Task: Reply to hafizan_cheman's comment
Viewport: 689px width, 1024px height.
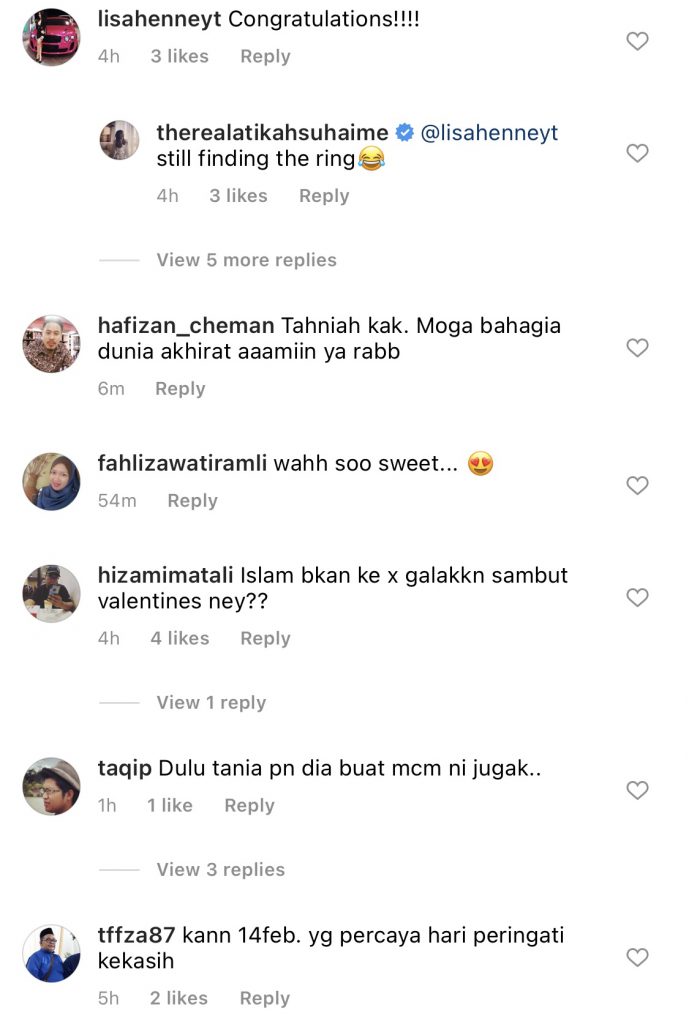Action: click(x=180, y=389)
